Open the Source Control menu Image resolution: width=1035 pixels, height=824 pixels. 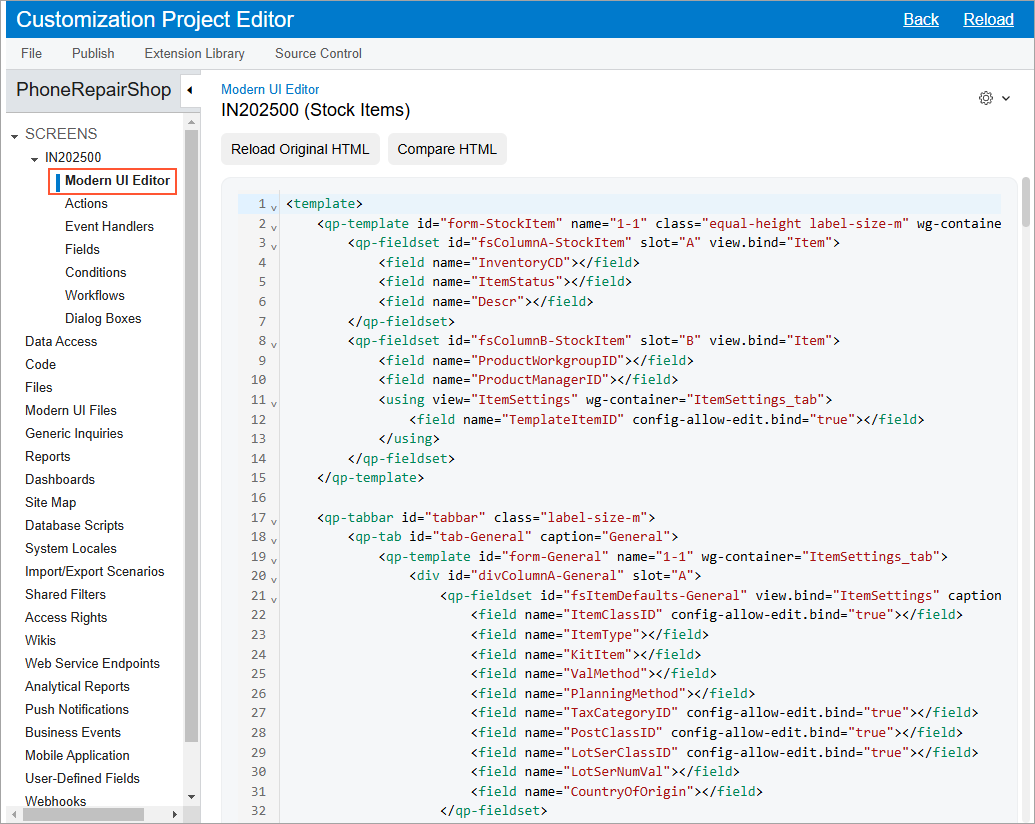[318, 54]
